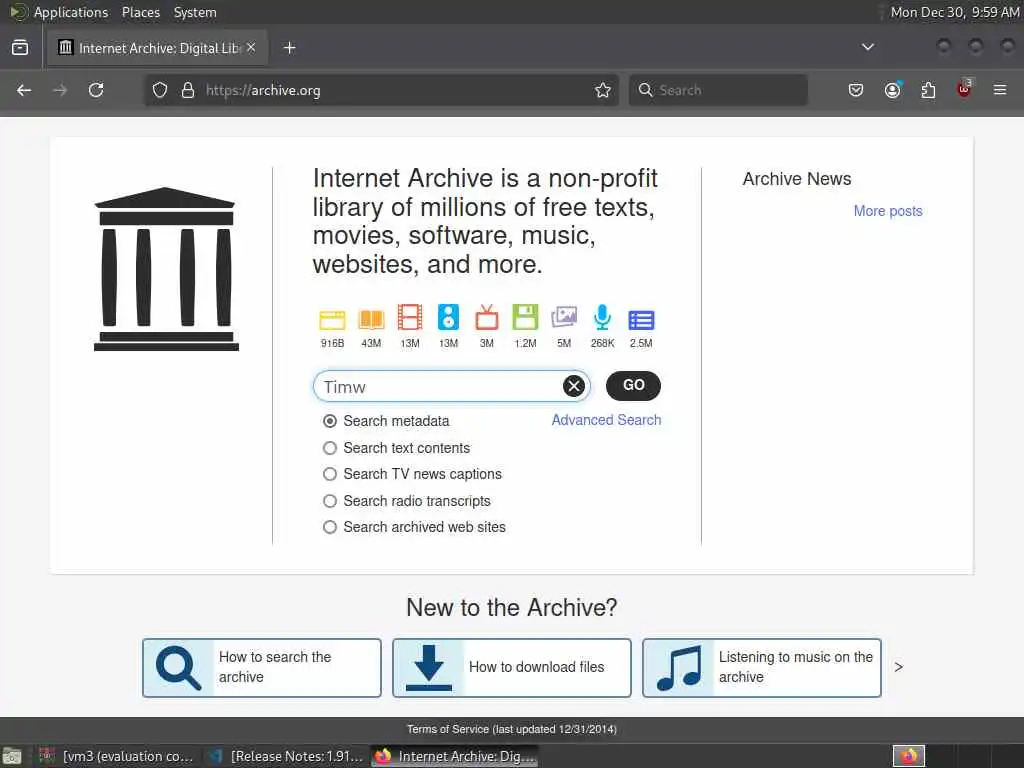Open the Extensions puzzle icon

click(928, 90)
